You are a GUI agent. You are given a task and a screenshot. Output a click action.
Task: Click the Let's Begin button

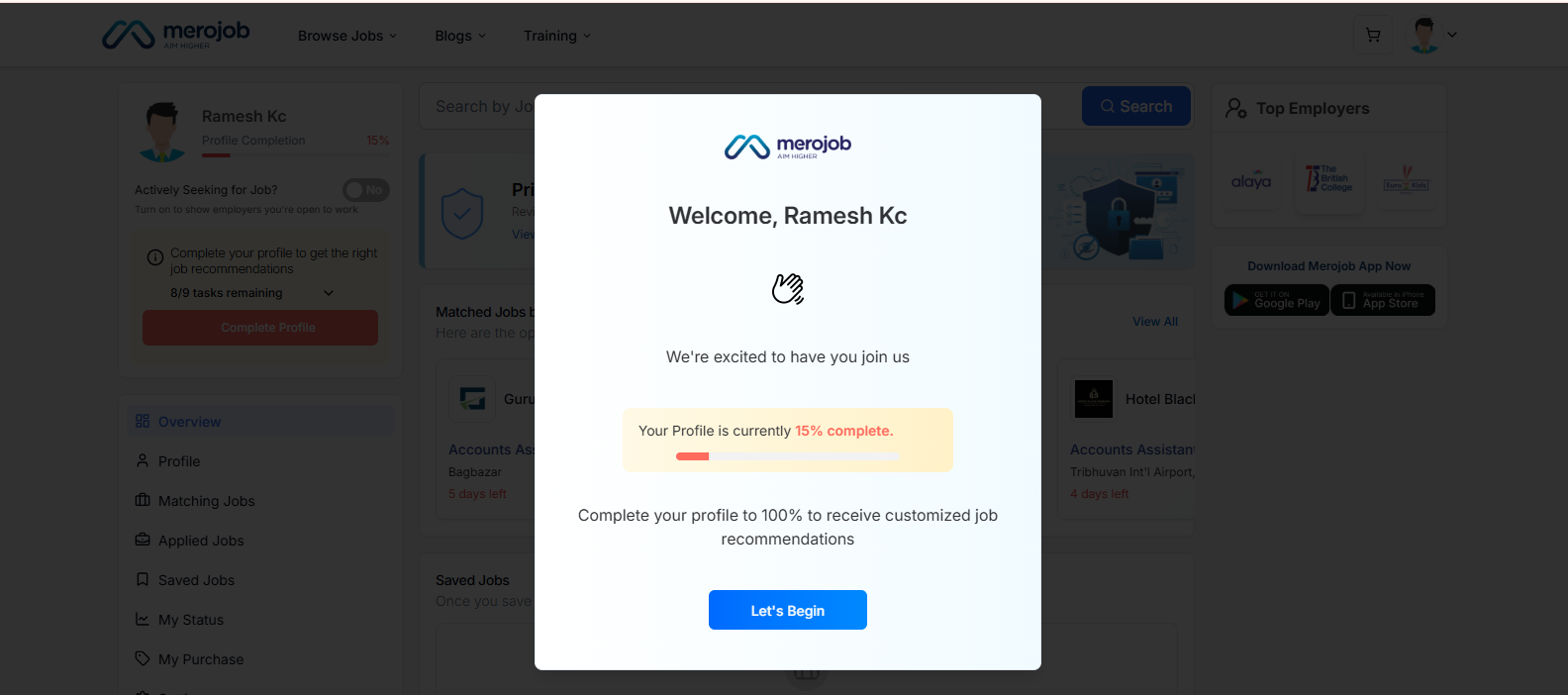(x=787, y=610)
